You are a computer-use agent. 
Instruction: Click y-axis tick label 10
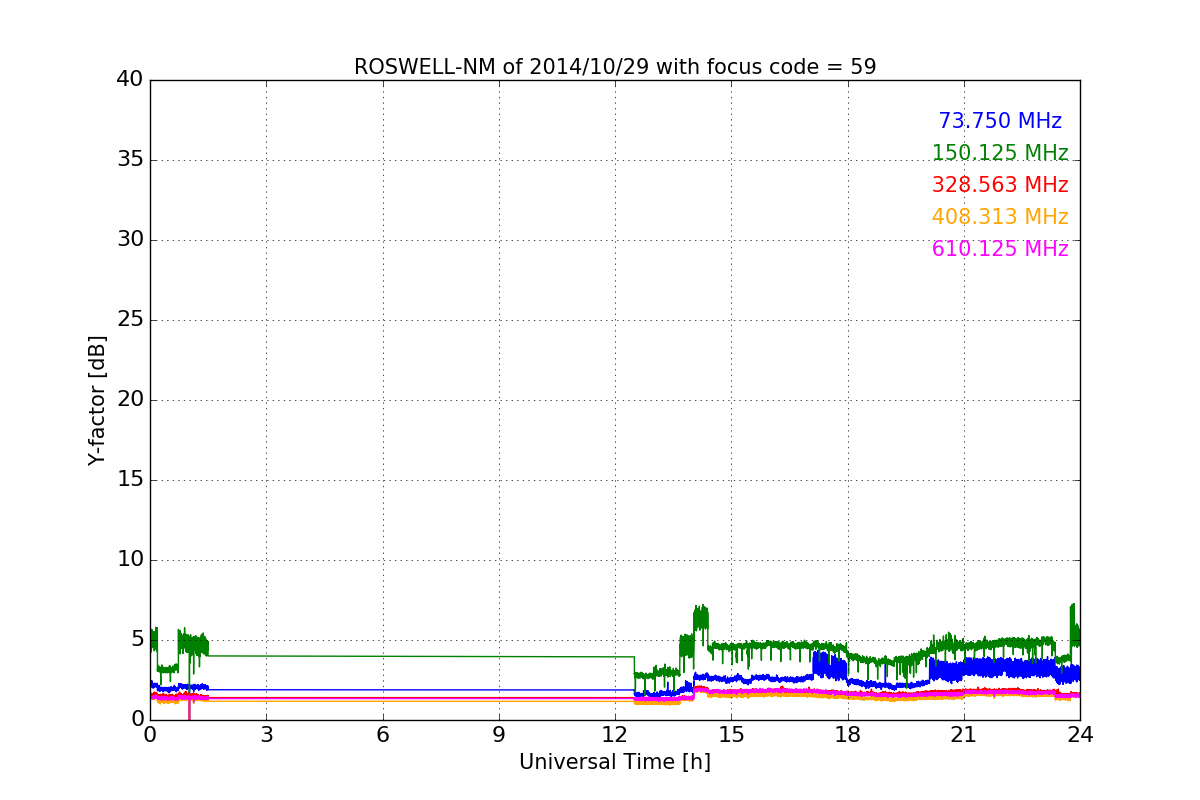129,560
